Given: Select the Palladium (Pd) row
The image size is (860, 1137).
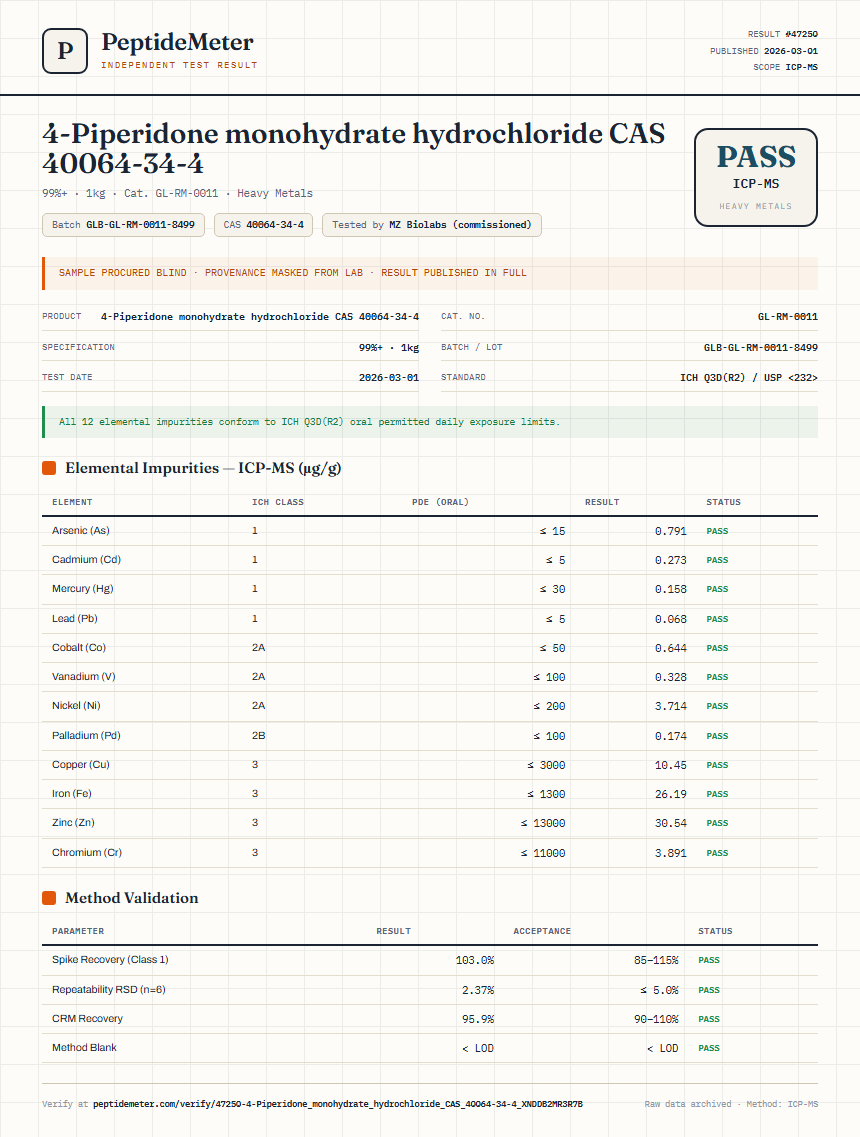Looking at the screenshot, I should coord(430,735).
